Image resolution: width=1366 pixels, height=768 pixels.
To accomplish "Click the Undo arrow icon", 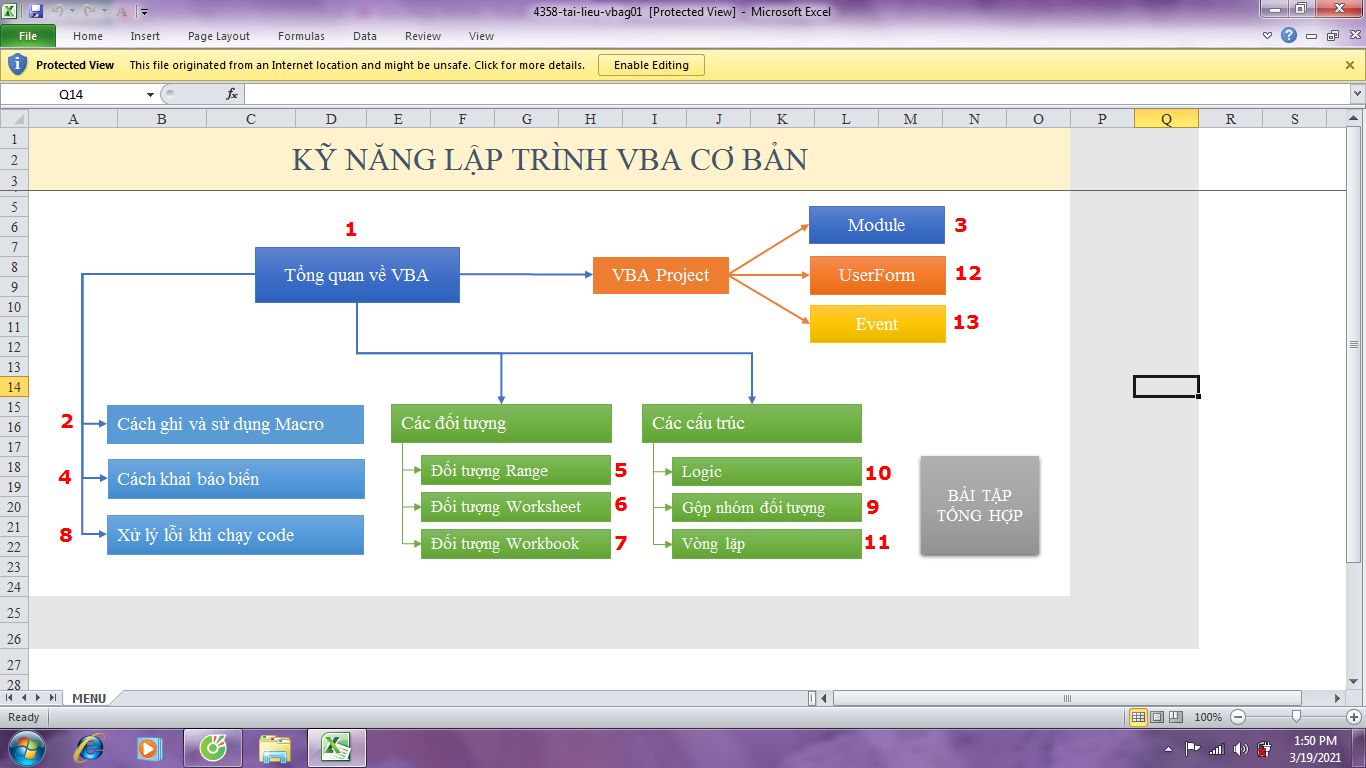I will [x=58, y=12].
